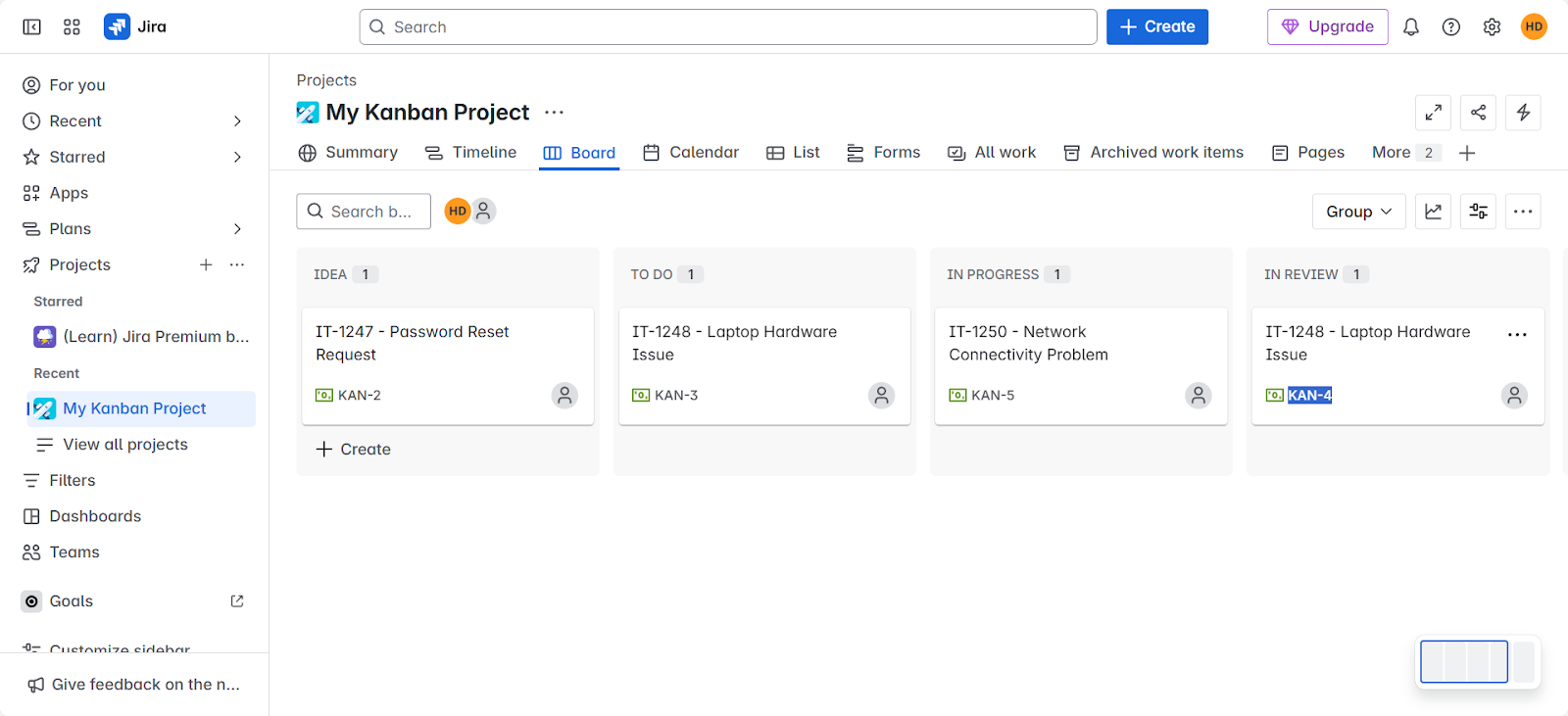Open the More tabs dropdown
This screenshot has width=1568, height=716.
click(x=1404, y=153)
